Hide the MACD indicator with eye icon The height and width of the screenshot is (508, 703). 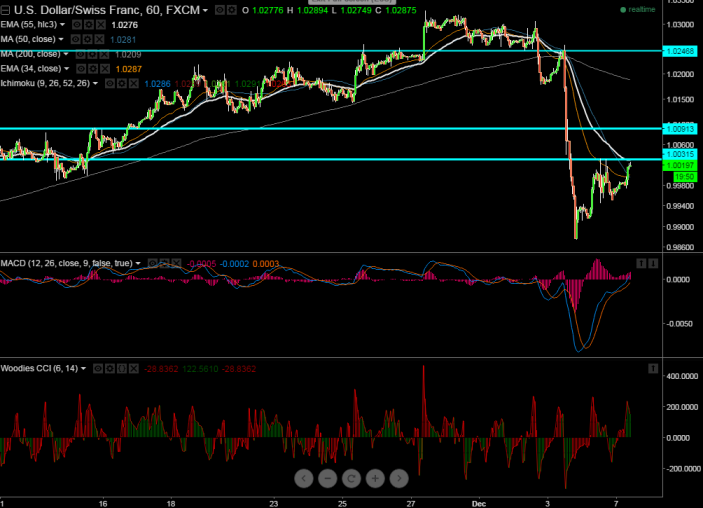tap(153, 263)
